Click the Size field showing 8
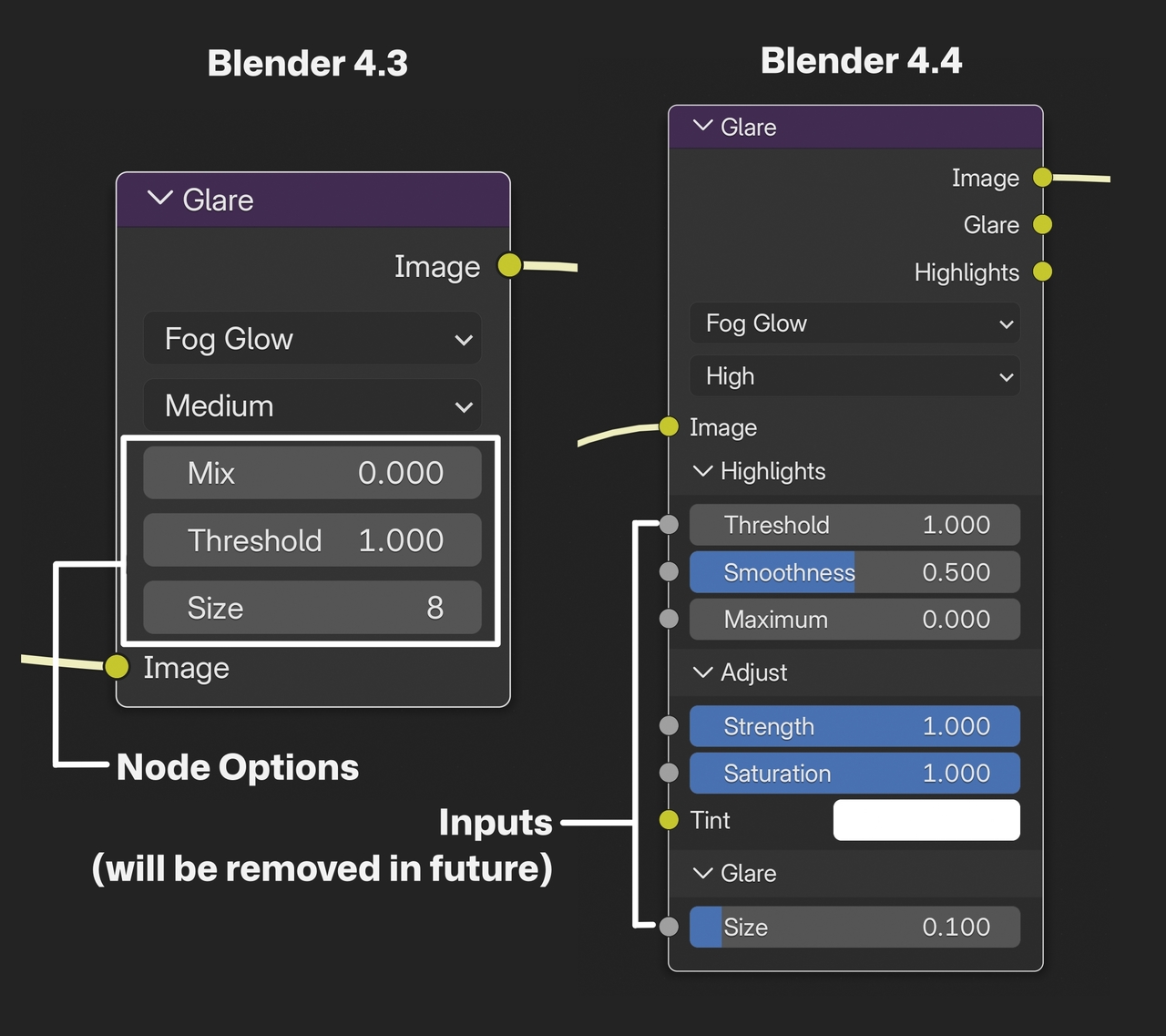1166x1036 pixels. coord(312,608)
